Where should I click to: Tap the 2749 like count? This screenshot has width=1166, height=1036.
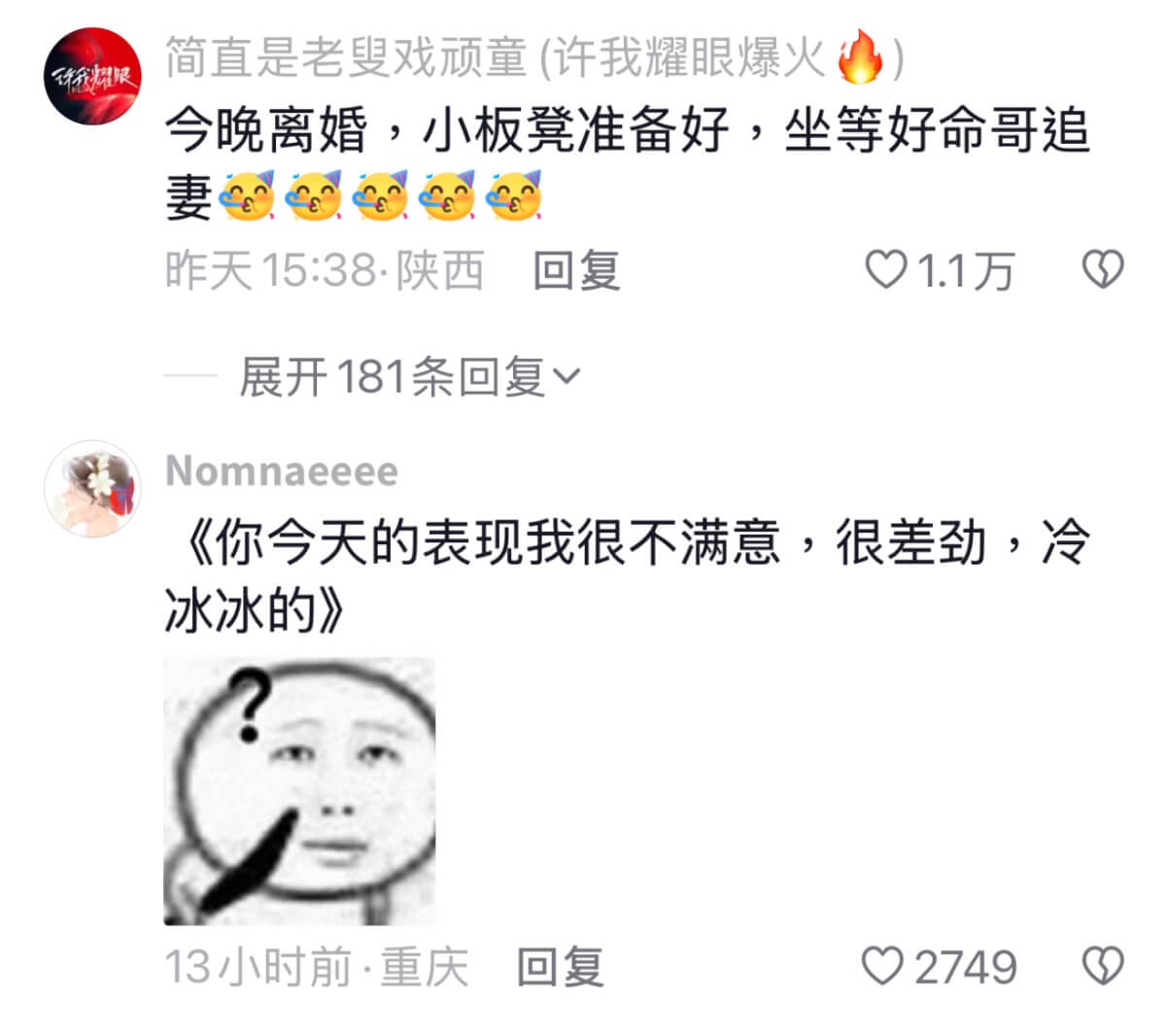tap(965, 967)
